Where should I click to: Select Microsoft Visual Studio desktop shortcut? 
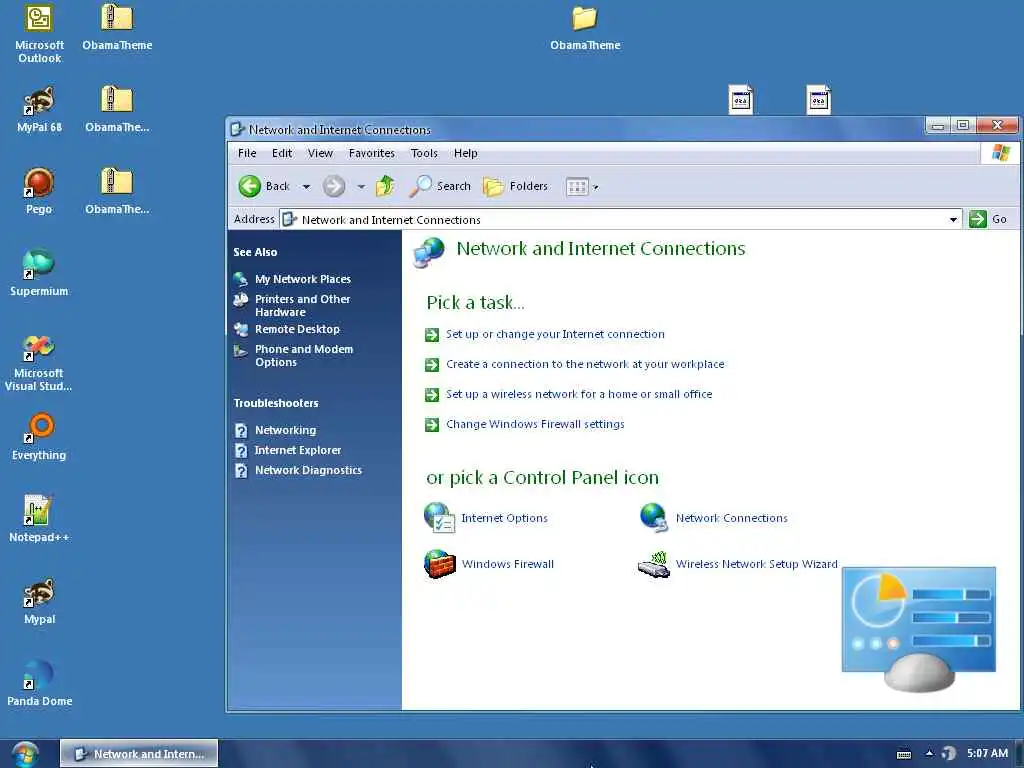point(39,362)
